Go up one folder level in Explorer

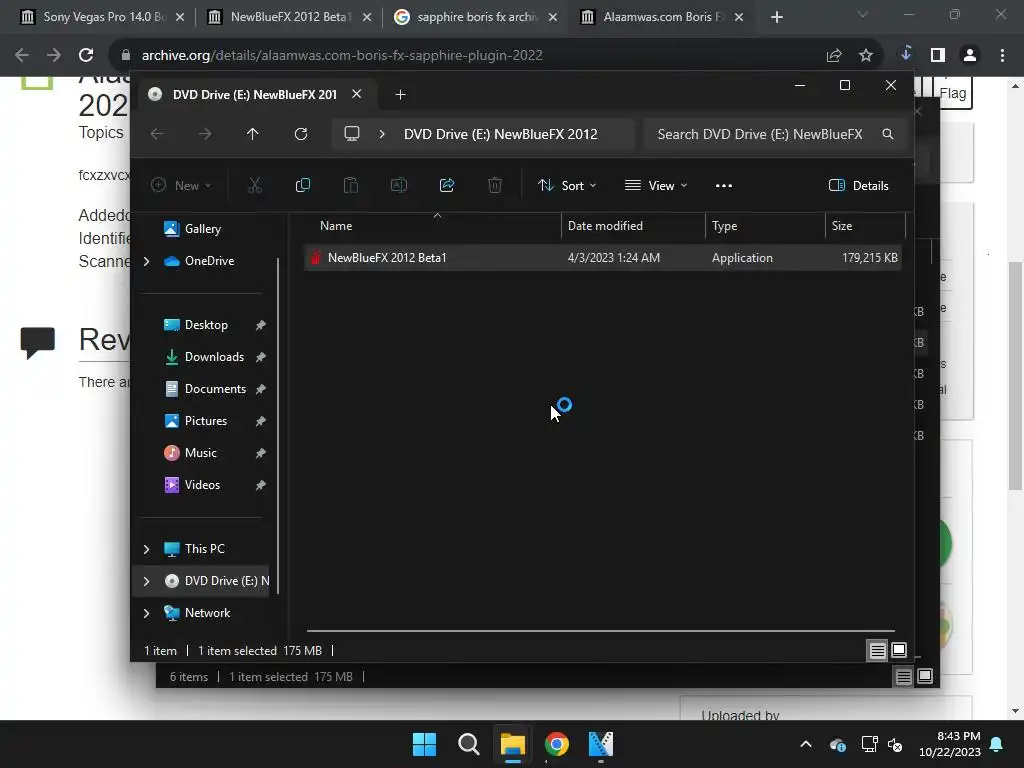253,134
